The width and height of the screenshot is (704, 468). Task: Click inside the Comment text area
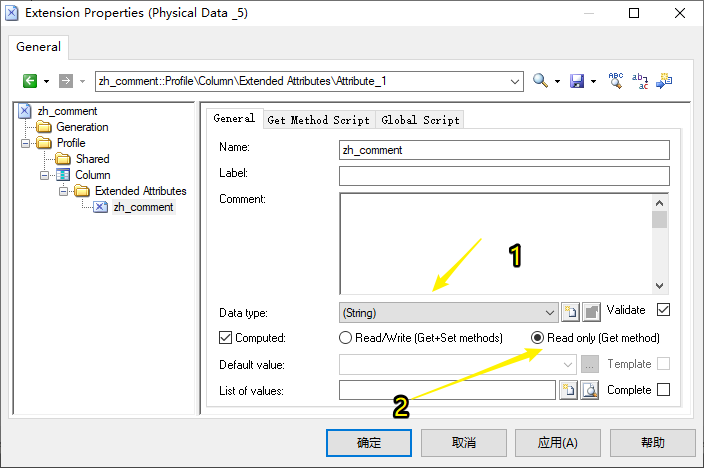click(x=496, y=244)
